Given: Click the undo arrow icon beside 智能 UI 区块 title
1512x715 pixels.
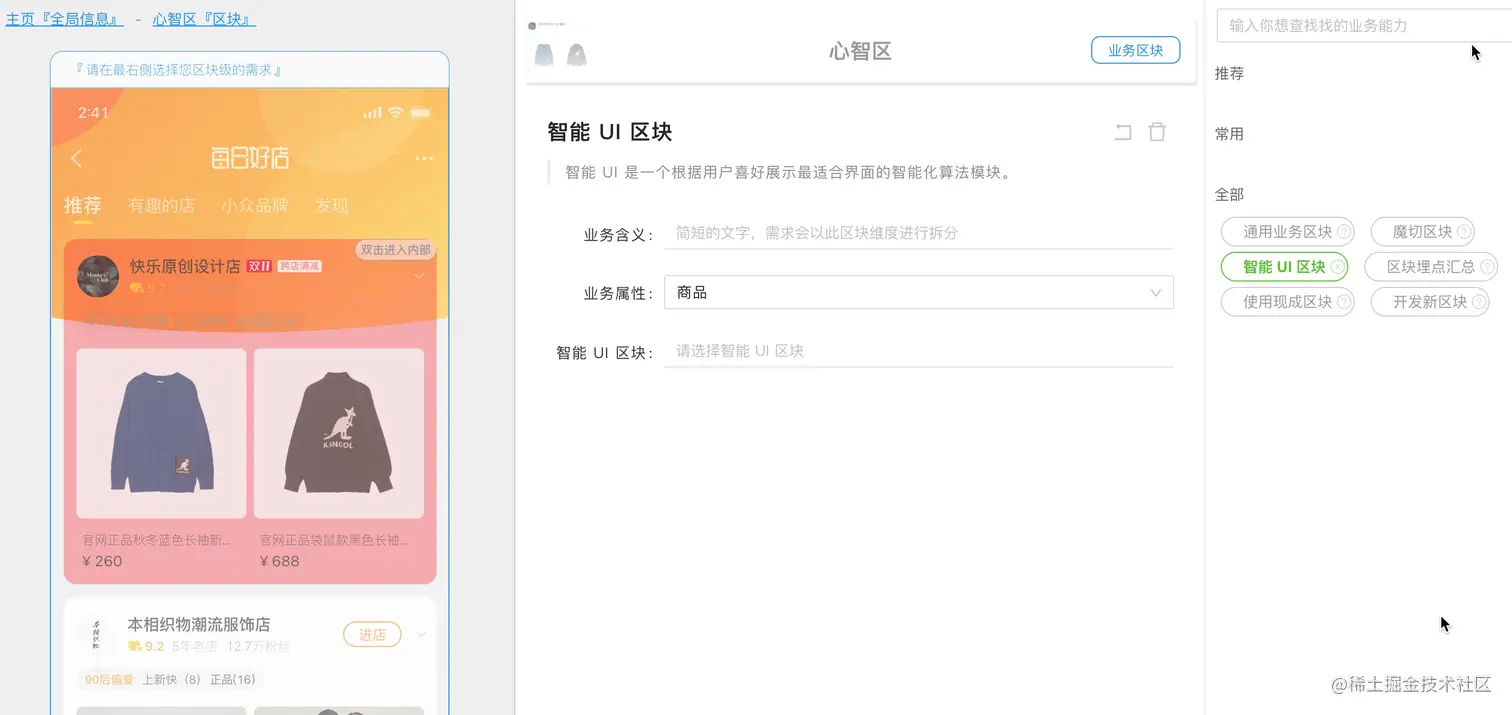Looking at the screenshot, I should tap(1123, 132).
